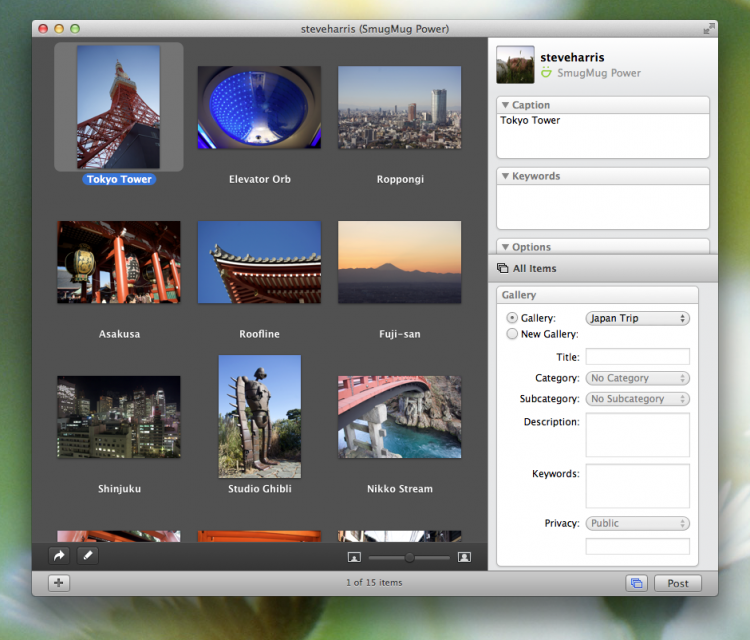Select the Roofline thumbnail
Viewport: 750px width, 640px height.
pos(259,262)
